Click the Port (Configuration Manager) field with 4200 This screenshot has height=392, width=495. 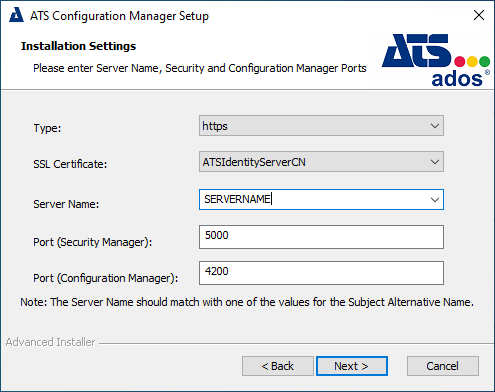[321, 273]
